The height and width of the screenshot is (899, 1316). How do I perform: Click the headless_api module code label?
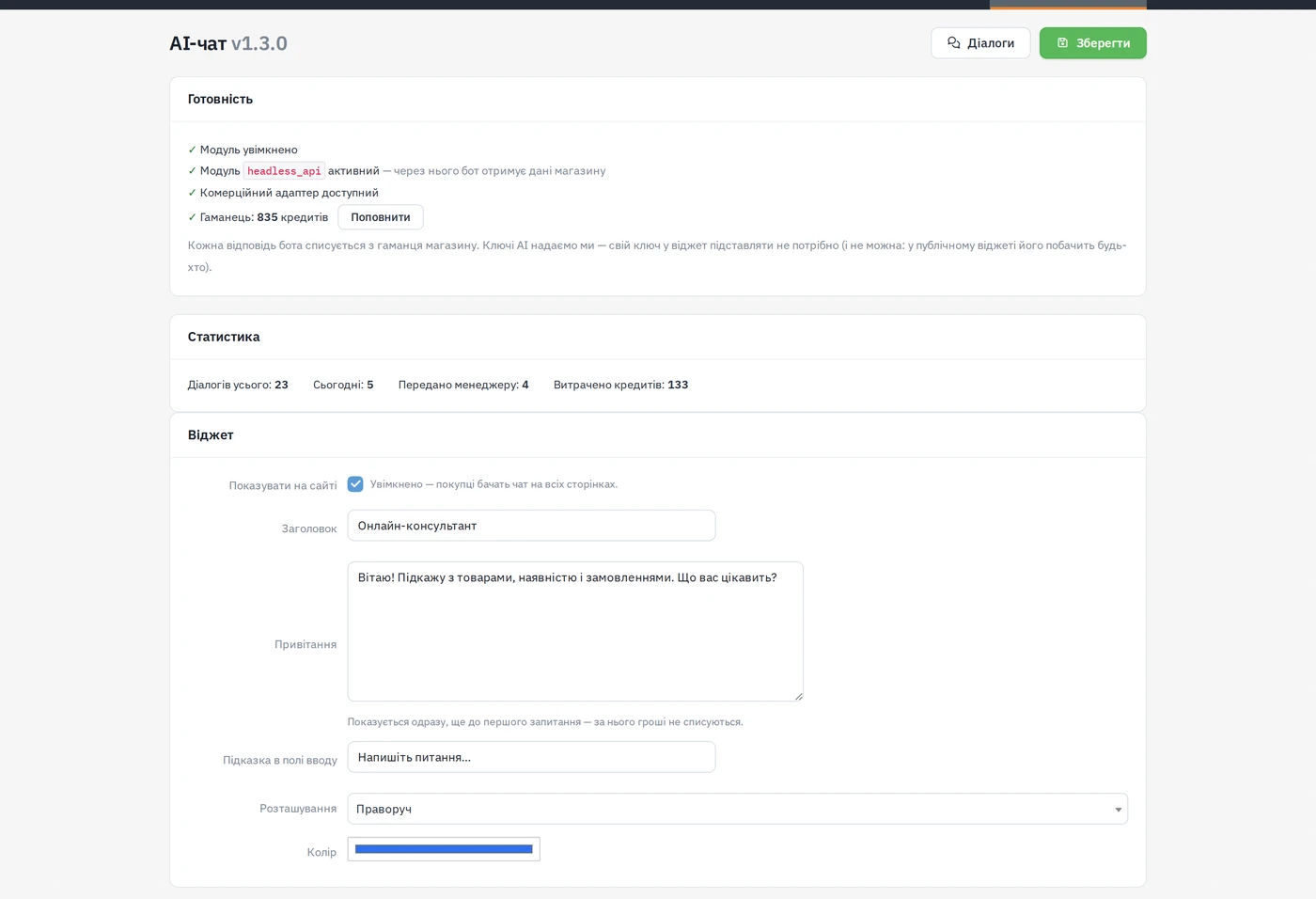[x=284, y=171]
